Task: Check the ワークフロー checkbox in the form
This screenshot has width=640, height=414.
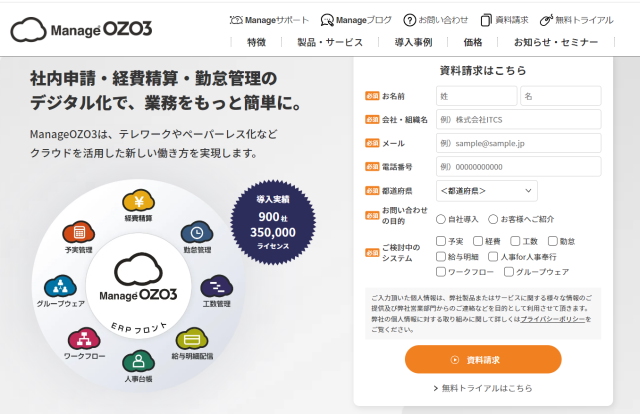Action: pyautogui.click(x=441, y=272)
